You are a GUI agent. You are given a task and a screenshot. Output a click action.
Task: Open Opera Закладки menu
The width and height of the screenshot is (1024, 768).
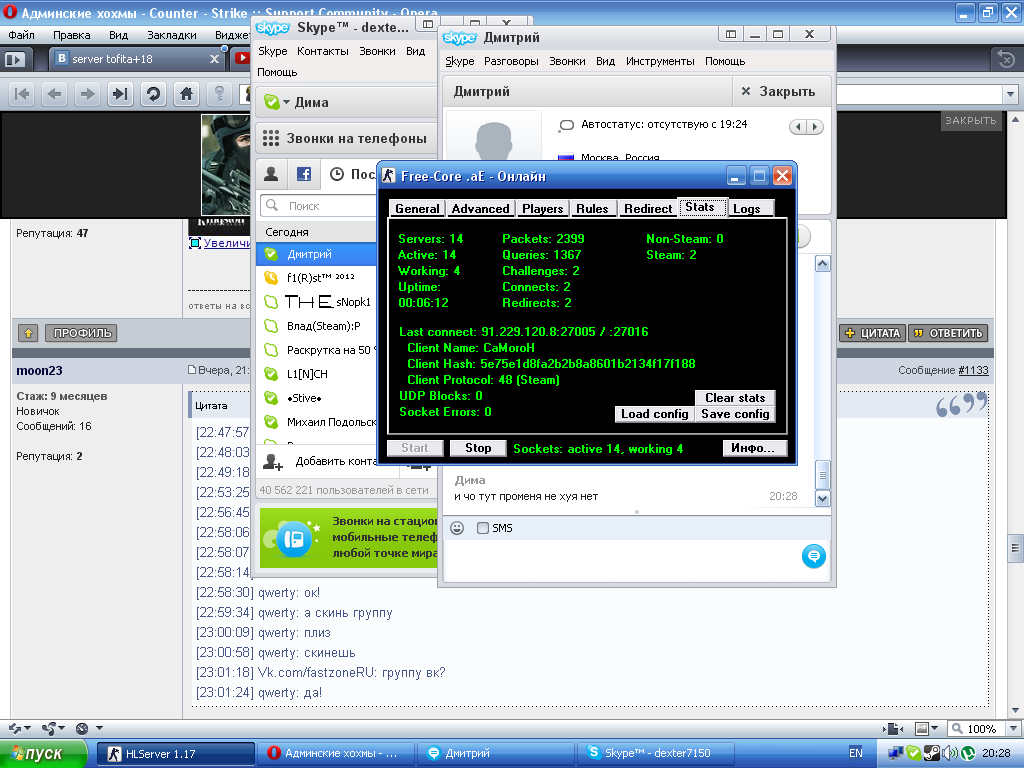[x=172, y=35]
